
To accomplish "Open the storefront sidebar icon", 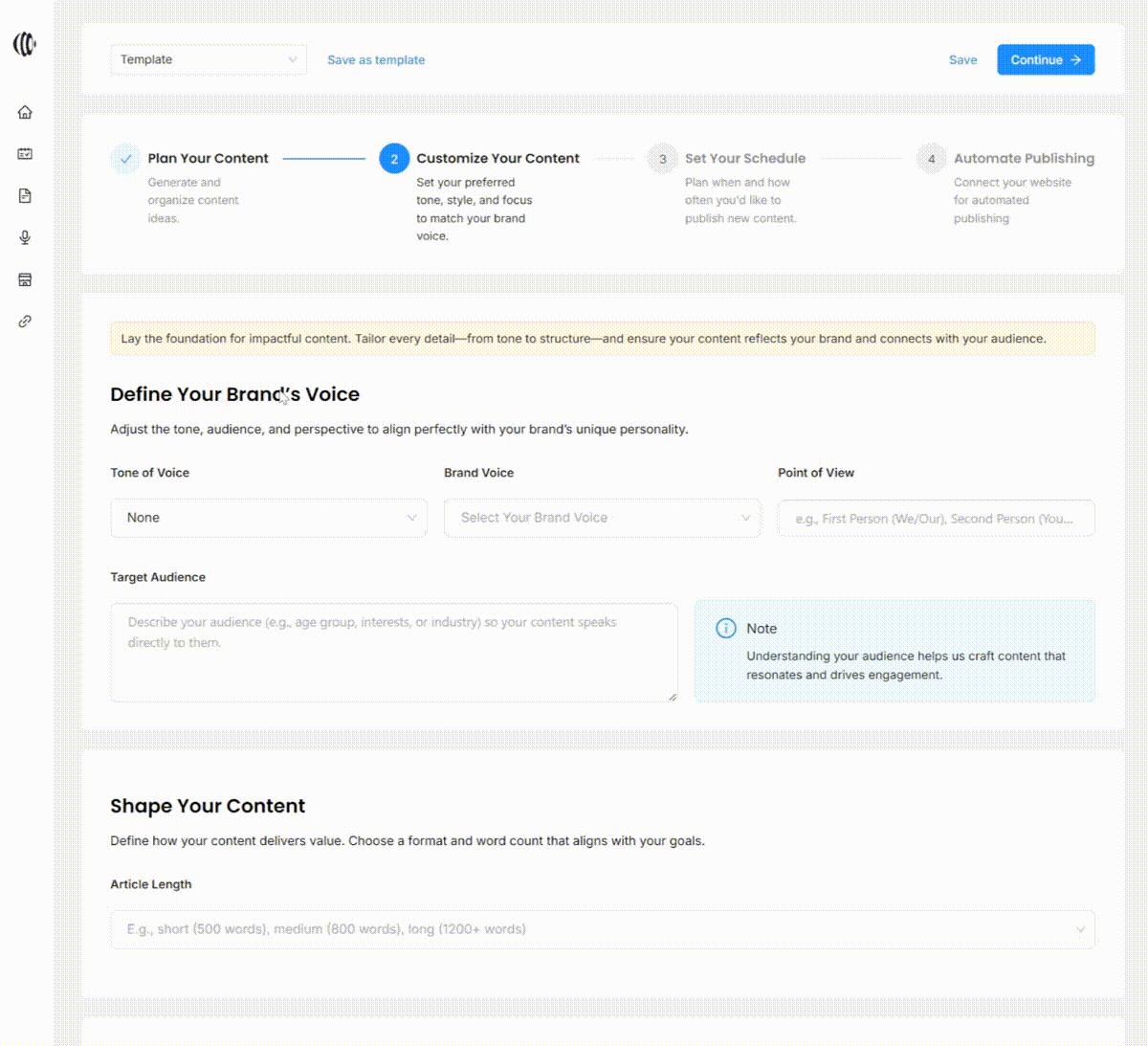I will 25,280.
